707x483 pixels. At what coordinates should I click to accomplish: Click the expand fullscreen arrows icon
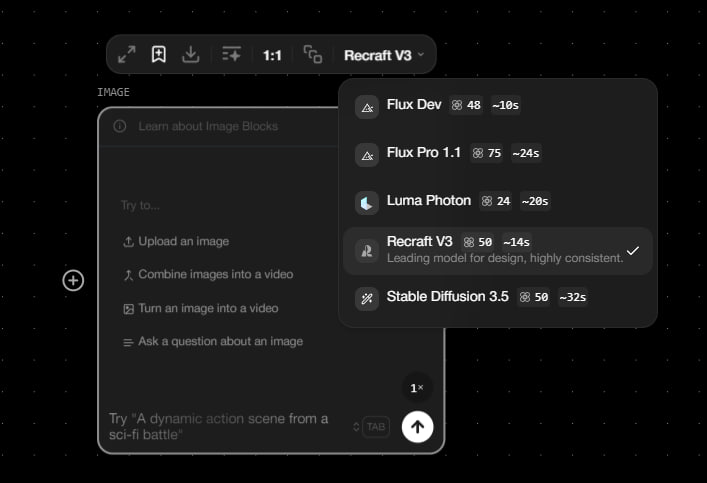(x=127, y=55)
